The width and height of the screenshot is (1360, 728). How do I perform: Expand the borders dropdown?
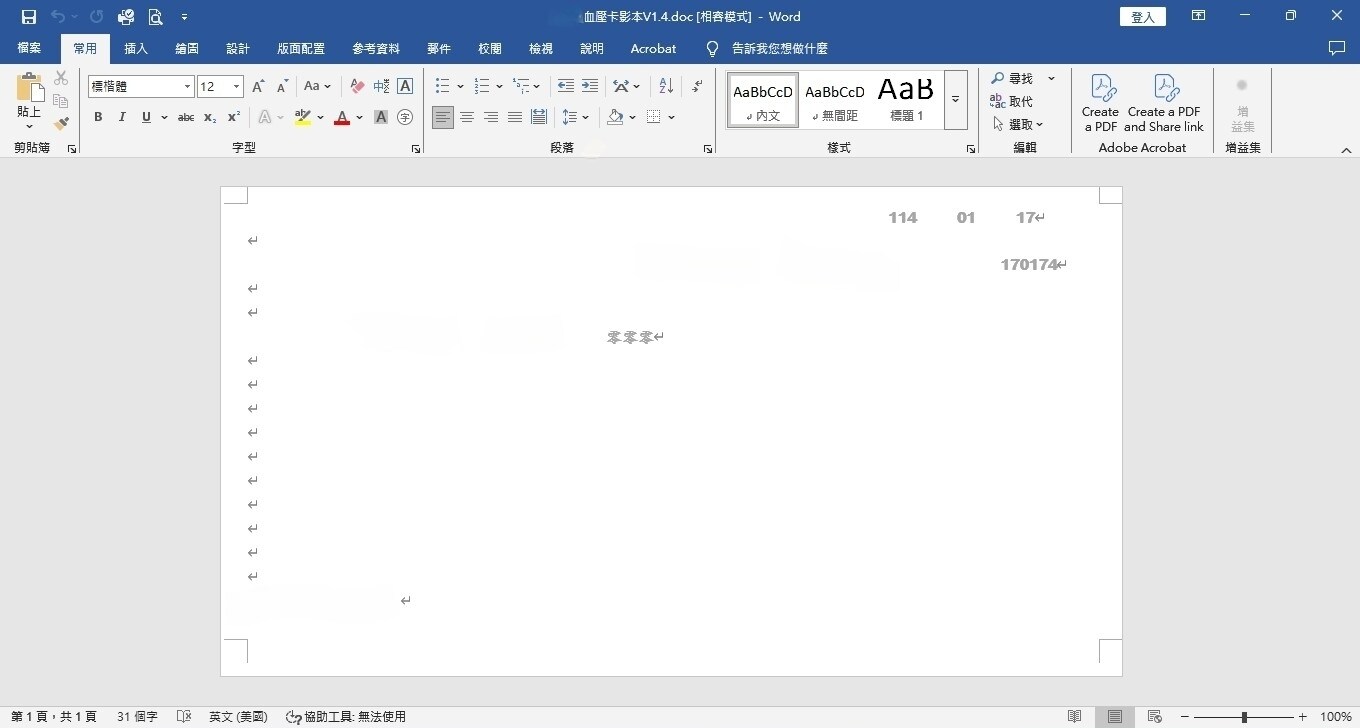pos(671,117)
